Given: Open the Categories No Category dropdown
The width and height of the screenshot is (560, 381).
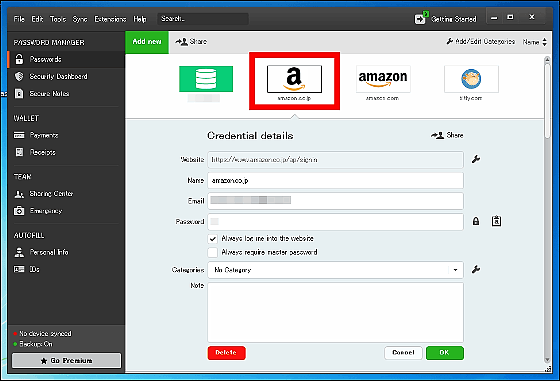Looking at the screenshot, I should point(335,270).
